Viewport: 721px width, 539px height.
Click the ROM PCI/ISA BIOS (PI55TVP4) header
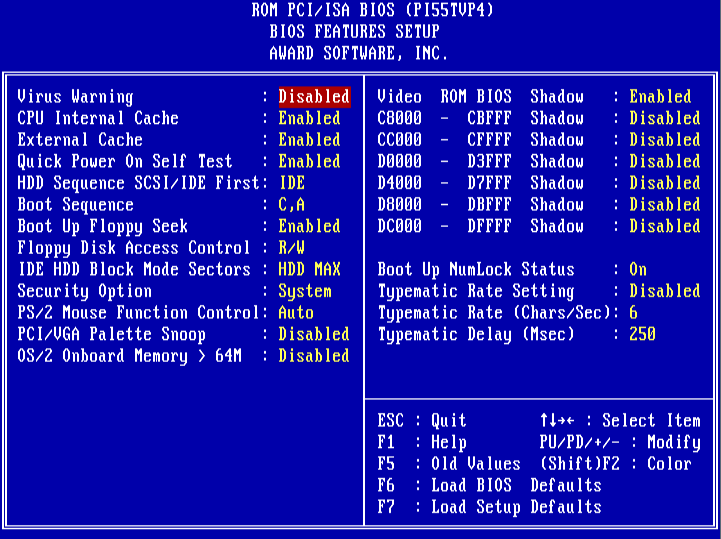372,10
